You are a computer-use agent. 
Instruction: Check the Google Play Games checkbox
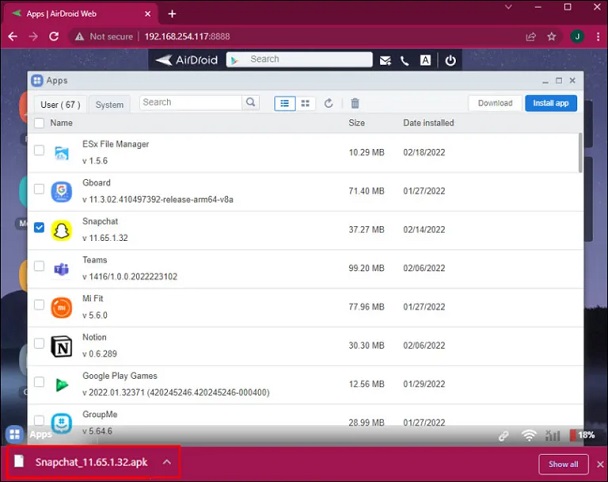pyautogui.click(x=39, y=382)
